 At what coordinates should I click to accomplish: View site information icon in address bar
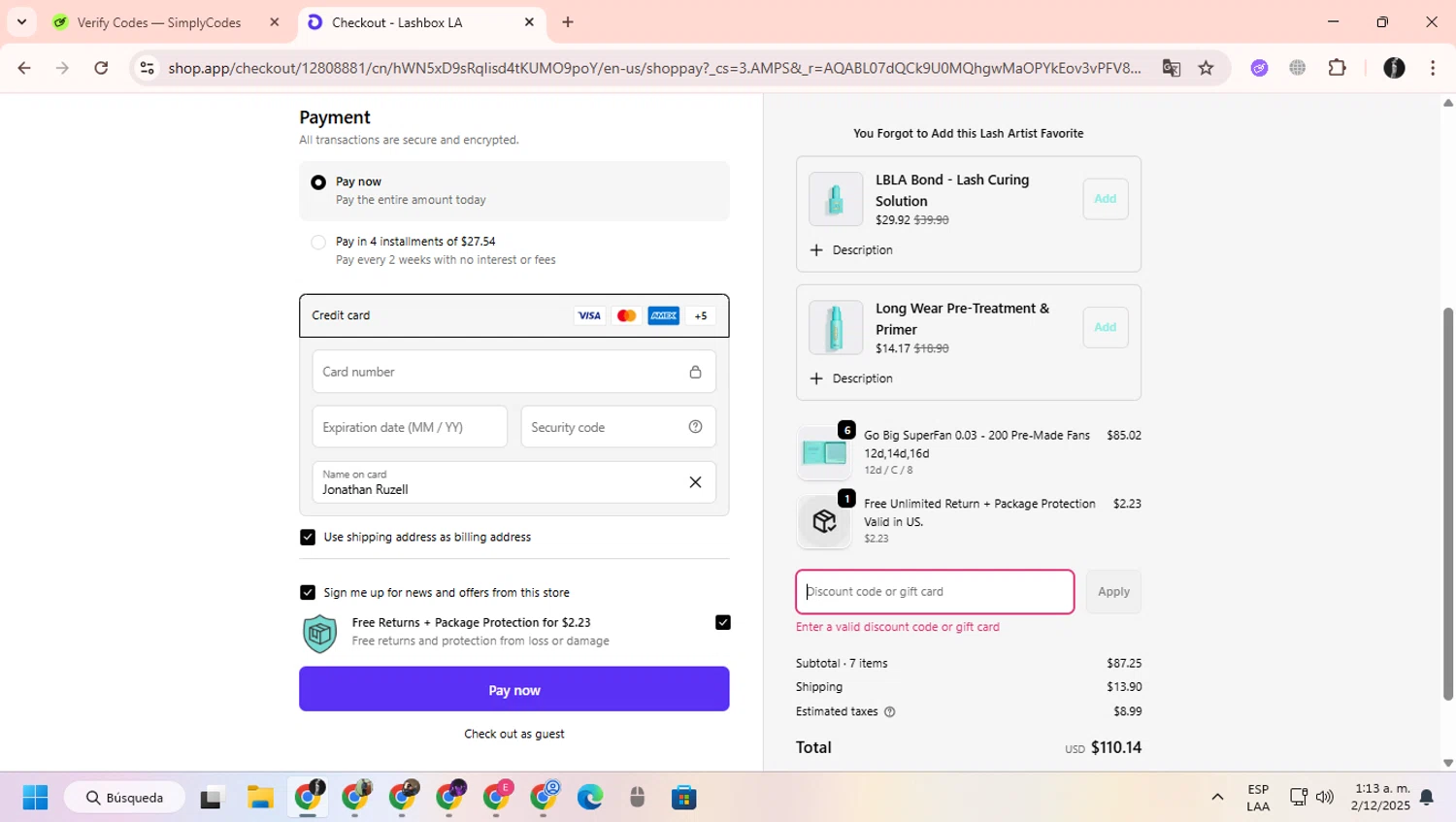(x=148, y=68)
